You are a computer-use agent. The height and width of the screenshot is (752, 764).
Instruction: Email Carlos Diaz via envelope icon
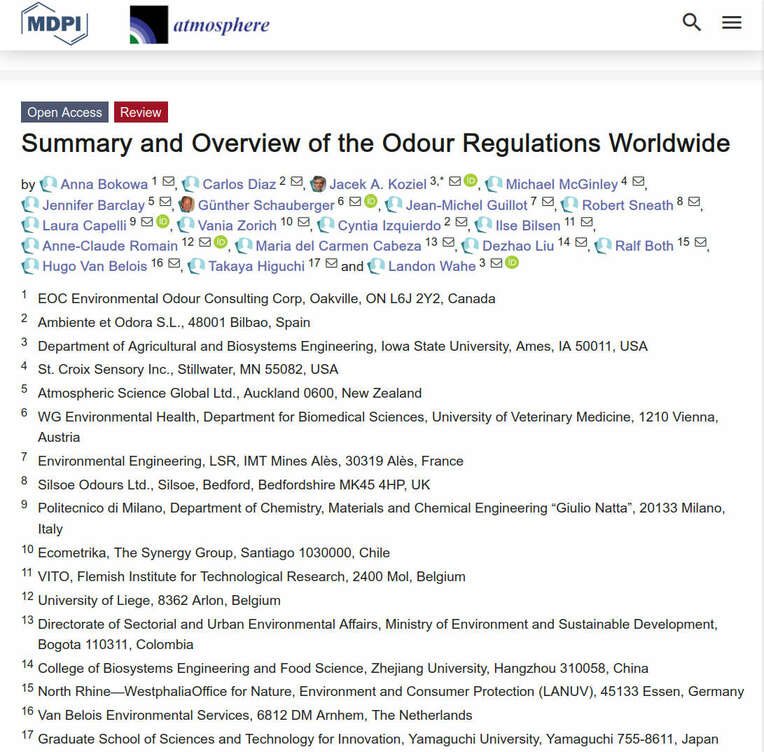(296, 181)
